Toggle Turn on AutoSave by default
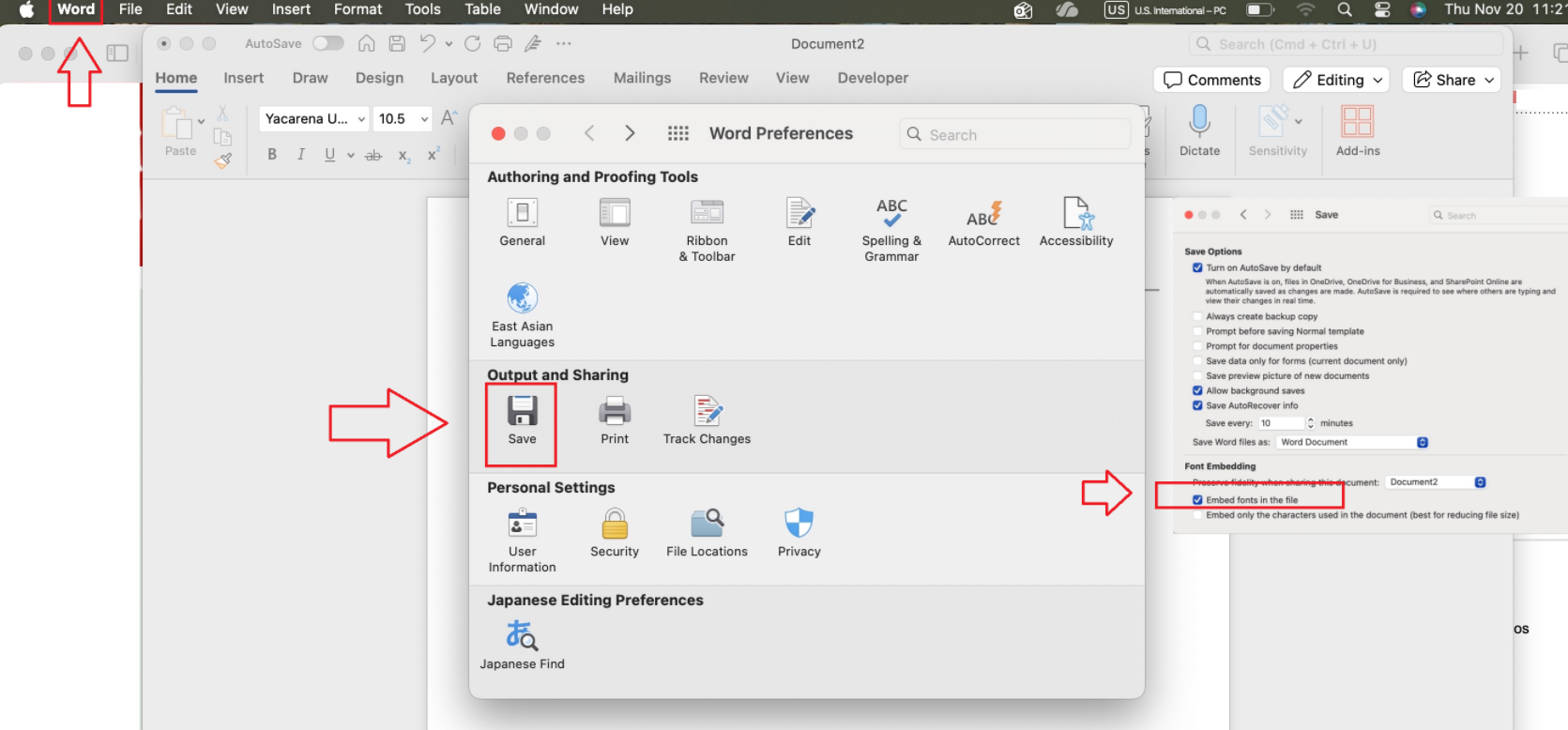 click(1197, 267)
